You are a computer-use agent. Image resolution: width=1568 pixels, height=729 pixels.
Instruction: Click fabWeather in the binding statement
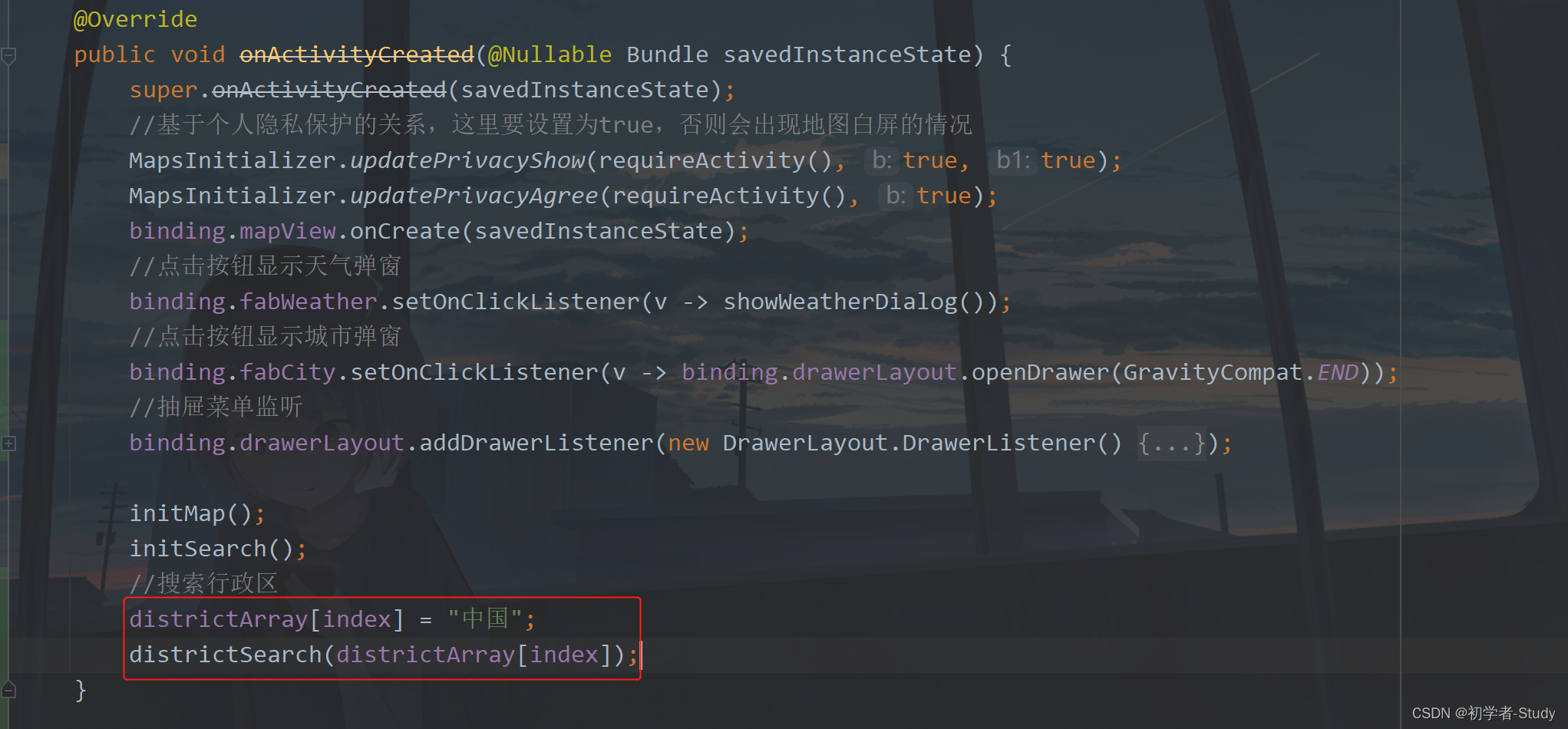[x=308, y=302]
